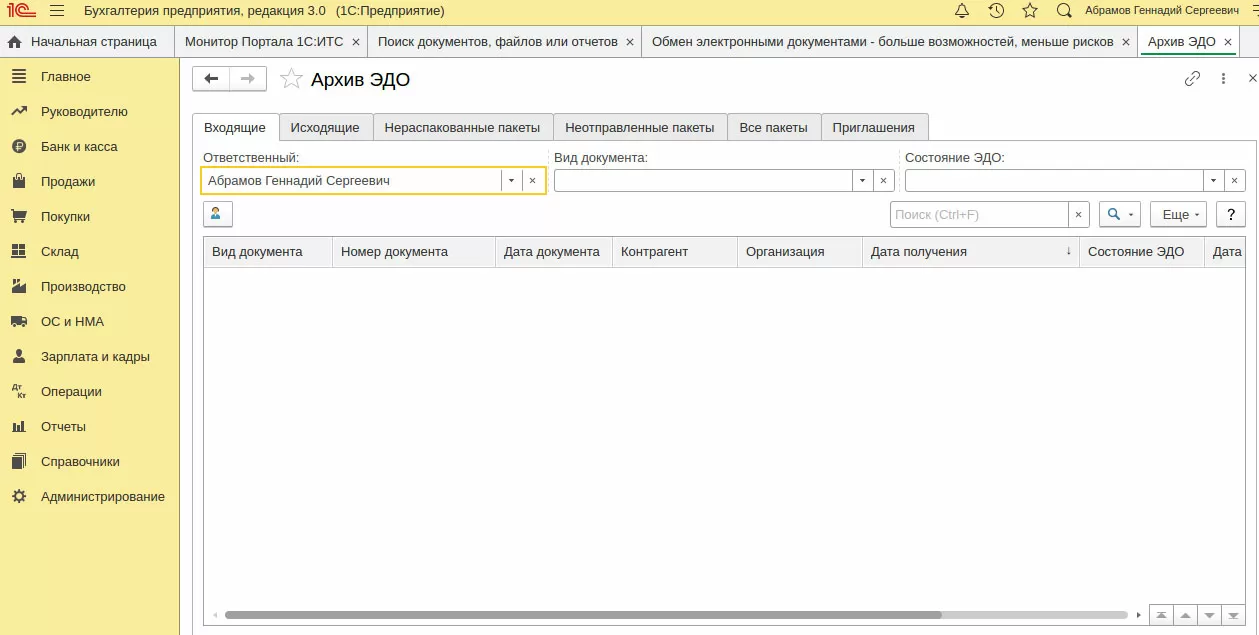This screenshot has height=635, width=1259.
Task: Clear the Ответственный field
Action: tap(533, 181)
